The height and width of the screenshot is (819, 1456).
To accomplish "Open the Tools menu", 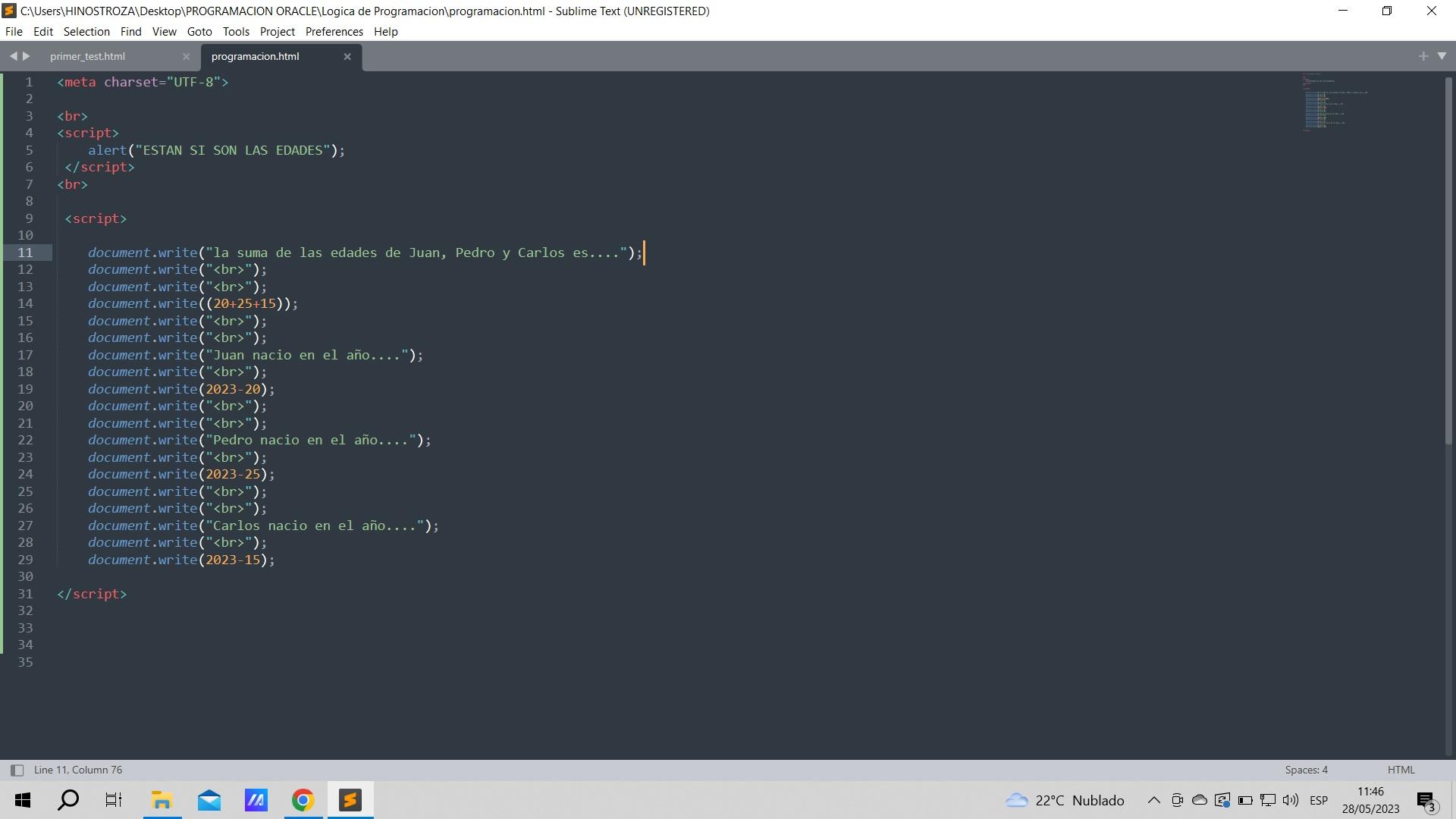I will [236, 32].
